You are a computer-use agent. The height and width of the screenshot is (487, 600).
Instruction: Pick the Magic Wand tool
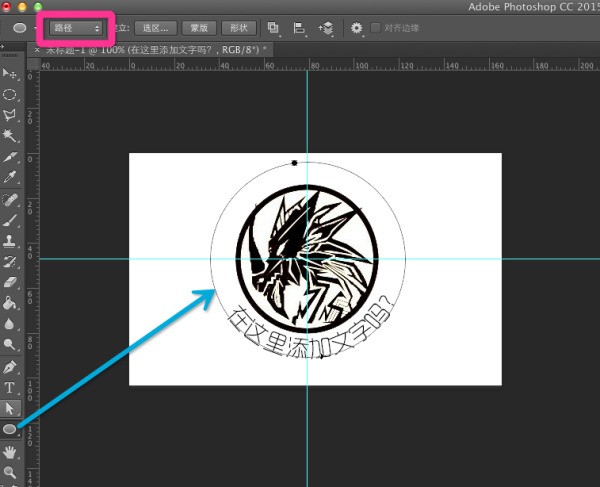pyautogui.click(x=10, y=136)
